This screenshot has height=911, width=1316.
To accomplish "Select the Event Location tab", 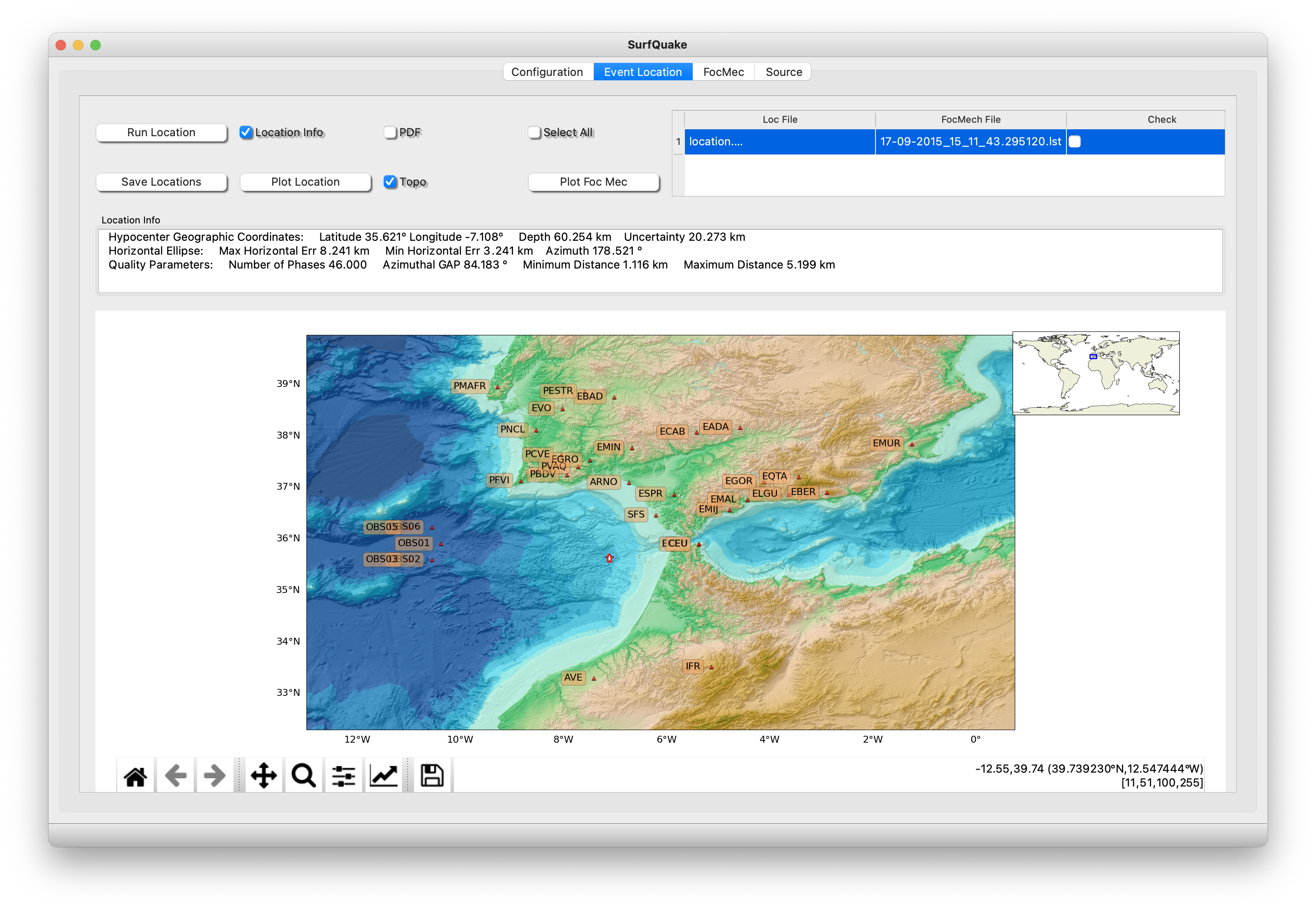I will pyautogui.click(x=643, y=72).
